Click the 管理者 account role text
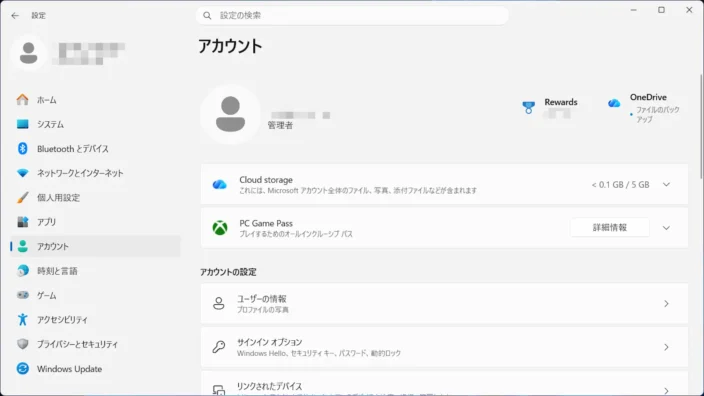This screenshot has width=704, height=396. [x=280, y=125]
